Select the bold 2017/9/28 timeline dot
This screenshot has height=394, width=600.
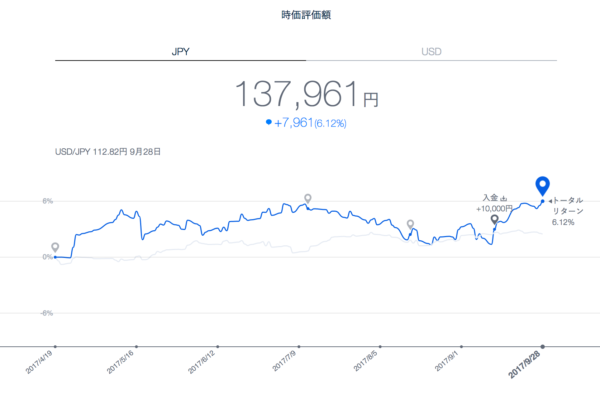(542, 347)
